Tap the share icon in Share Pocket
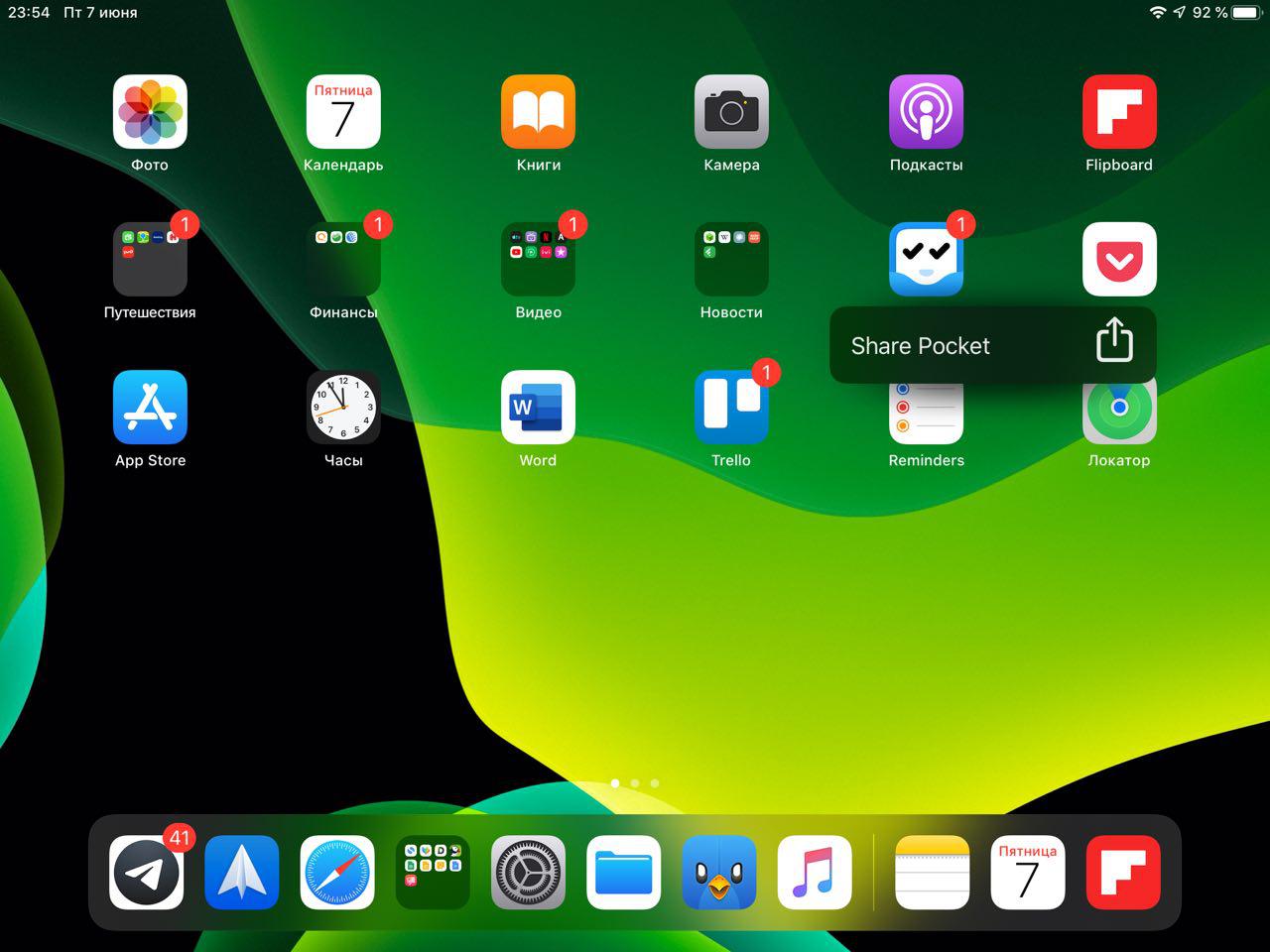The height and width of the screenshot is (952, 1270). [1114, 340]
